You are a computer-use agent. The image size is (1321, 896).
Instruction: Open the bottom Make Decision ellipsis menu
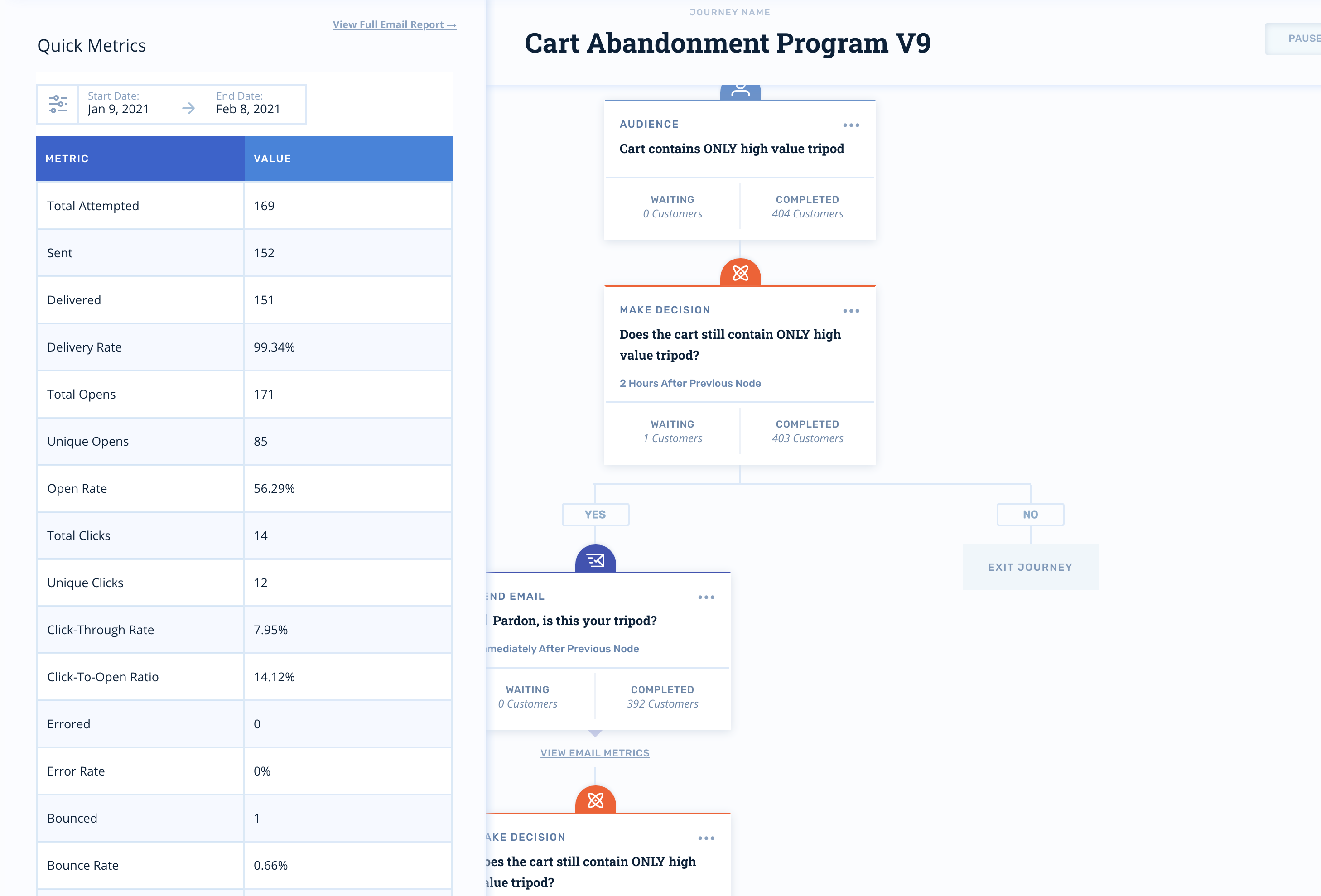tap(706, 838)
